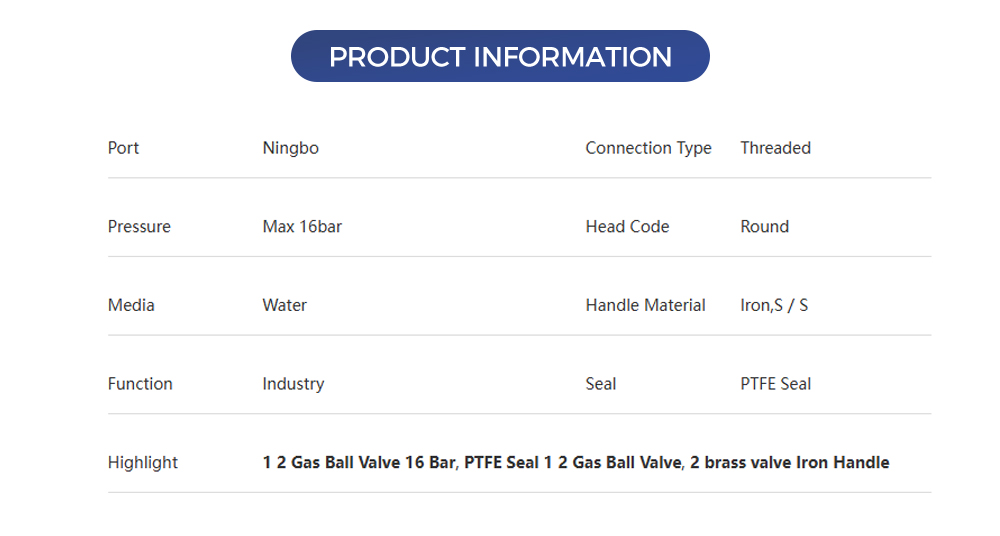The width and height of the screenshot is (1000, 536).
Task: Select the Function label
Action: tap(140, 384)
